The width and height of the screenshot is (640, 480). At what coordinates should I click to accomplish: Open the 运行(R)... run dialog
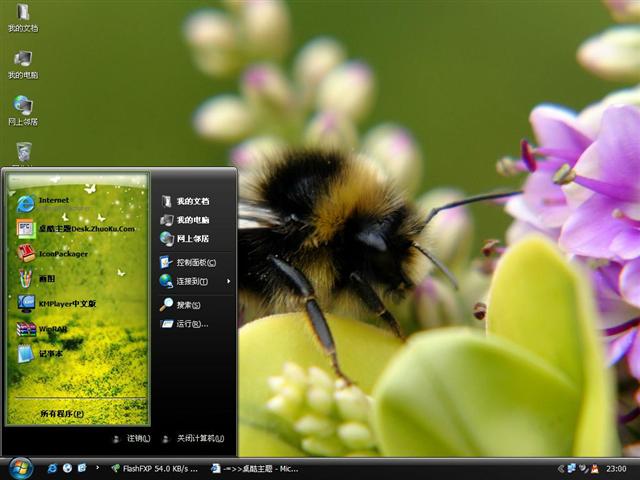(184, 324)
